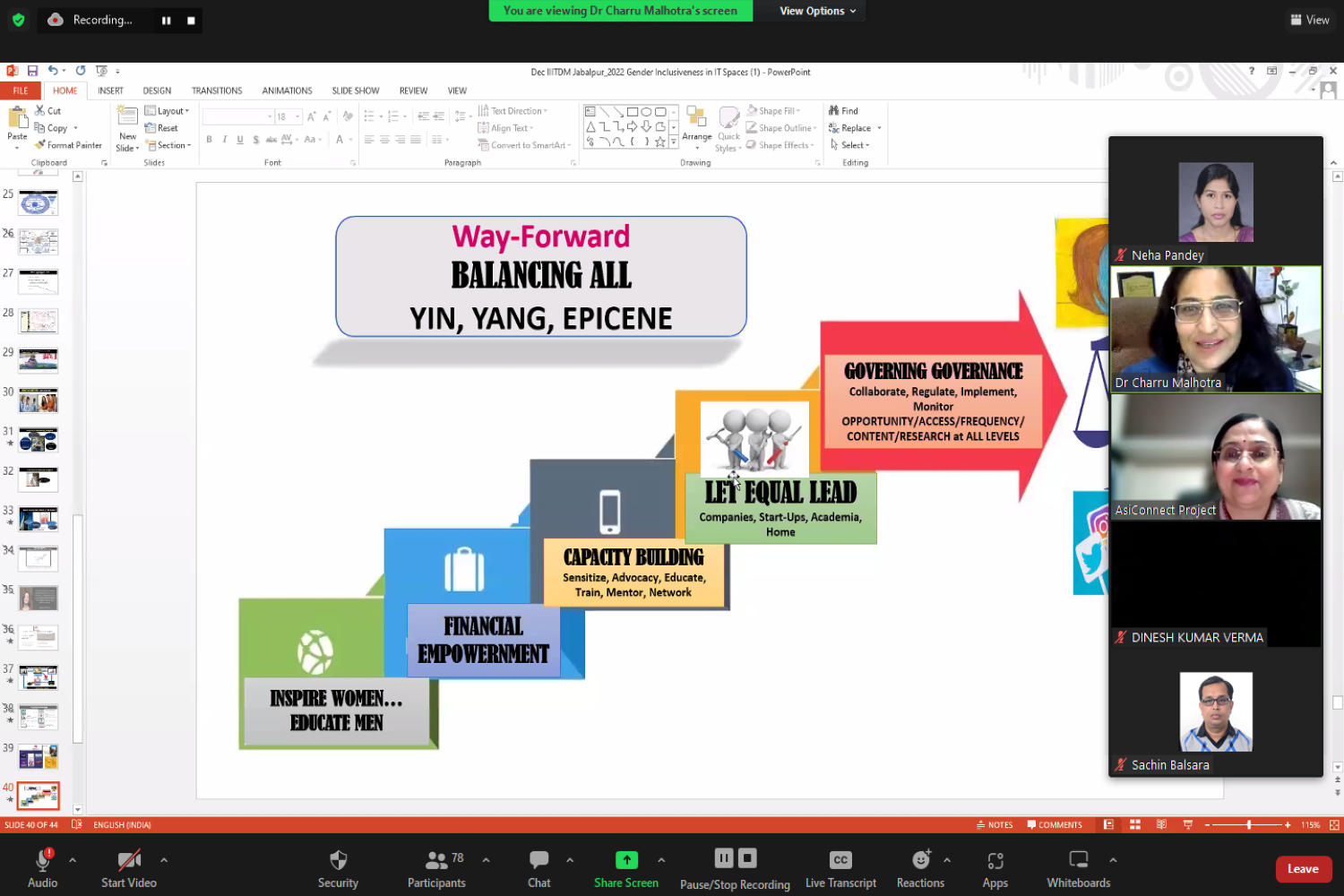Image resolution: width=1344 pixels, height=896 pixels.
Task: Toggle text Shadow formatting
Action: 256,140
